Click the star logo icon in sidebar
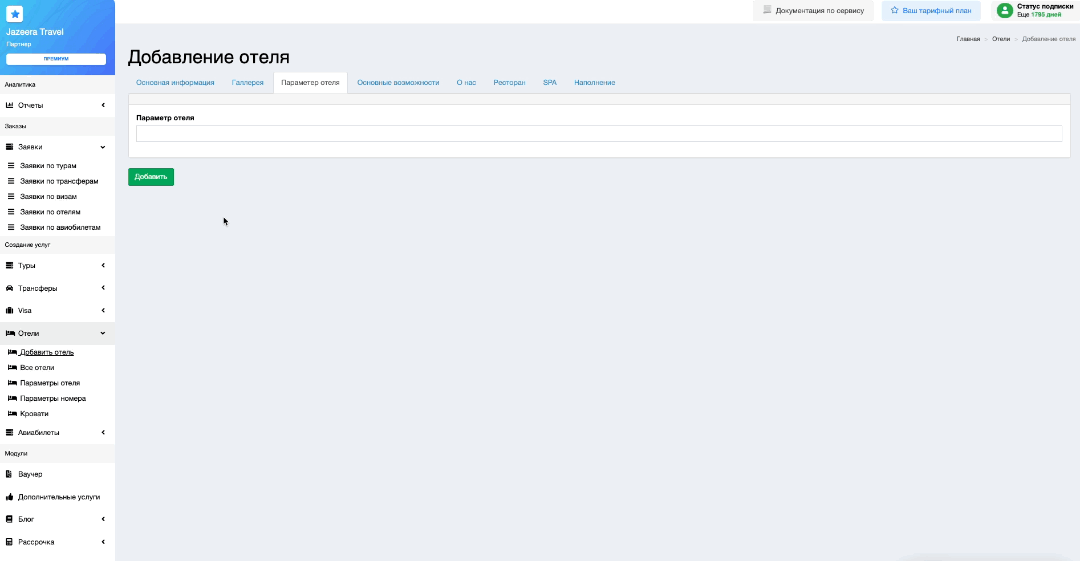1080x561 pixels. coord(15,14)
